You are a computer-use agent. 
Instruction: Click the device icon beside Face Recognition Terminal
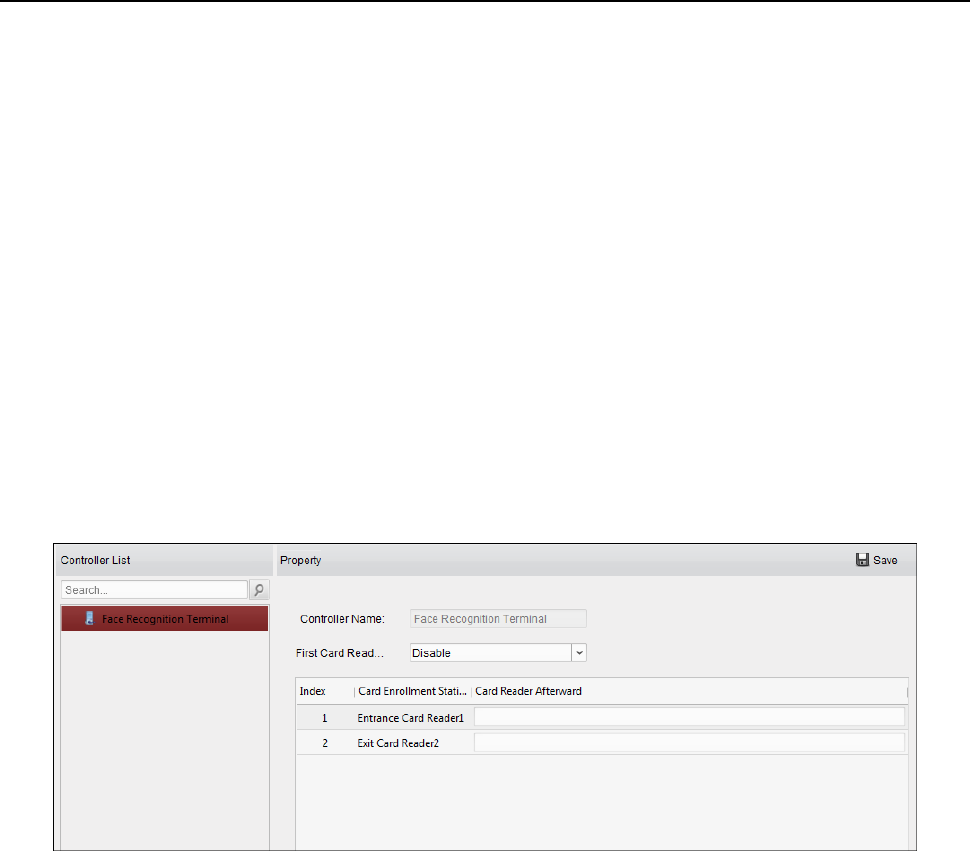(90, 618)
